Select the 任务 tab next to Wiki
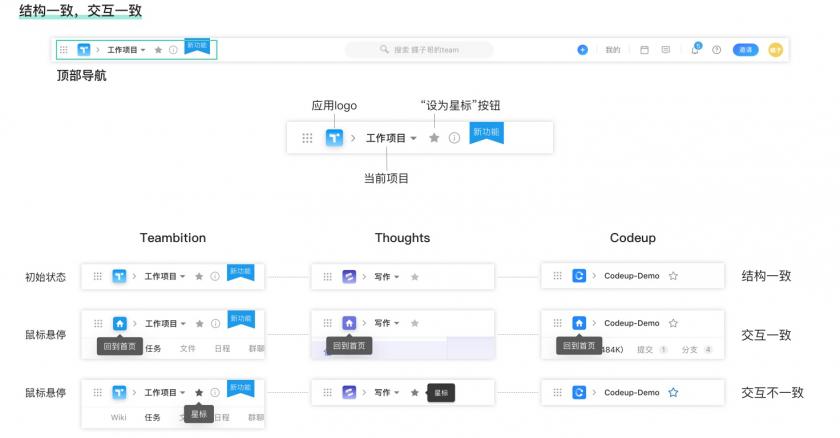Screen dimensions: 840x438 (152, 417)
